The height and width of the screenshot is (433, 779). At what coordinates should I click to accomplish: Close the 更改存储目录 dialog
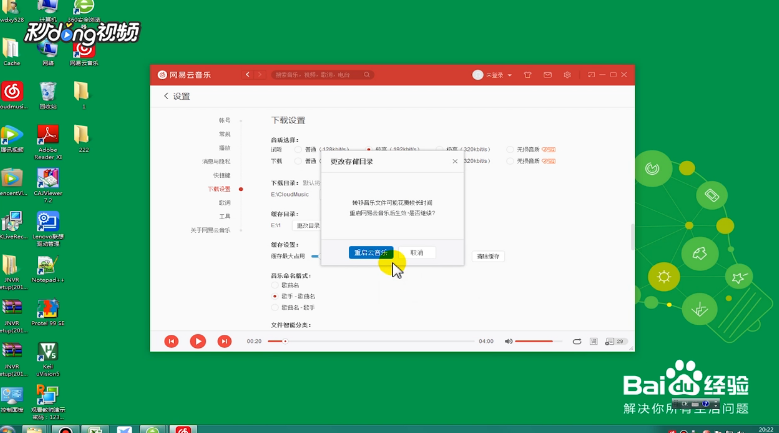(x=455, y=161)
